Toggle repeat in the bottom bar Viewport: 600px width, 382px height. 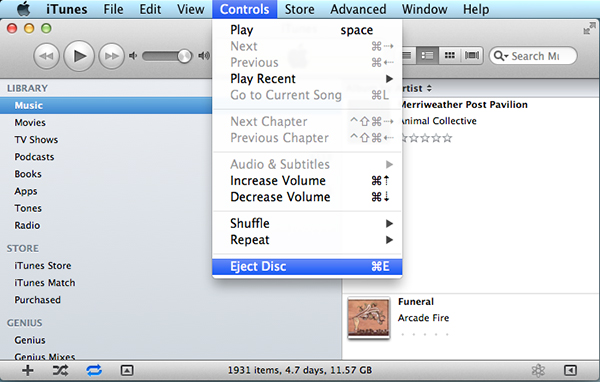[94, 370]
